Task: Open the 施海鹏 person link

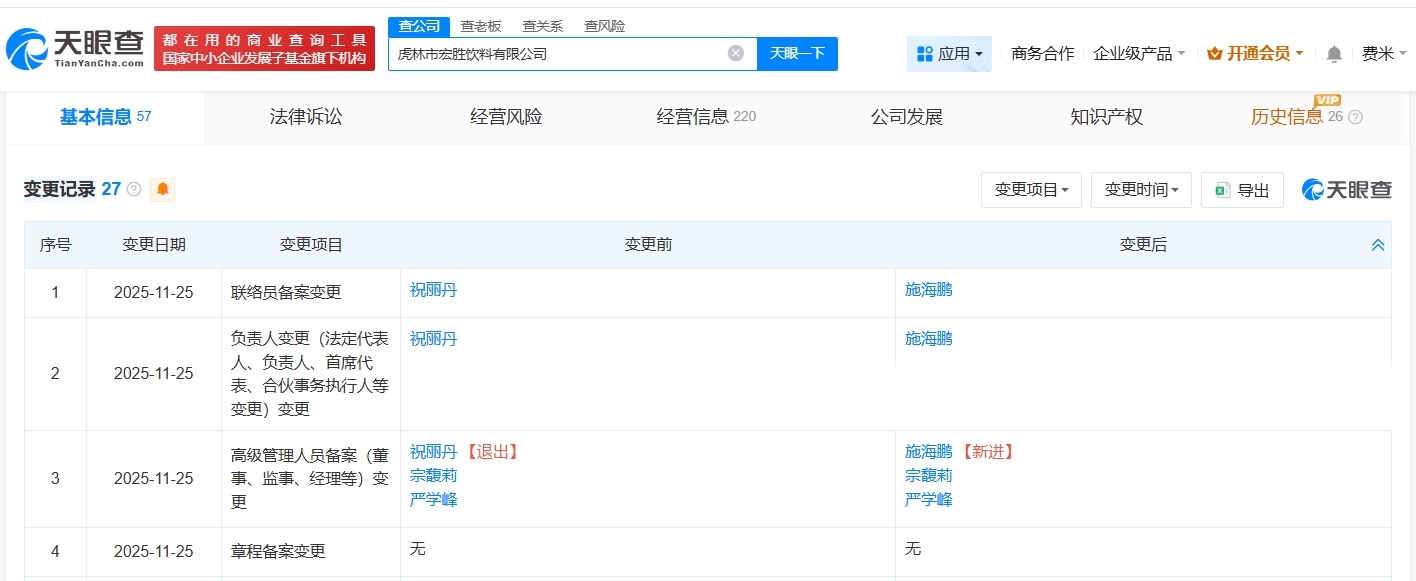Action: coord(927,289)
